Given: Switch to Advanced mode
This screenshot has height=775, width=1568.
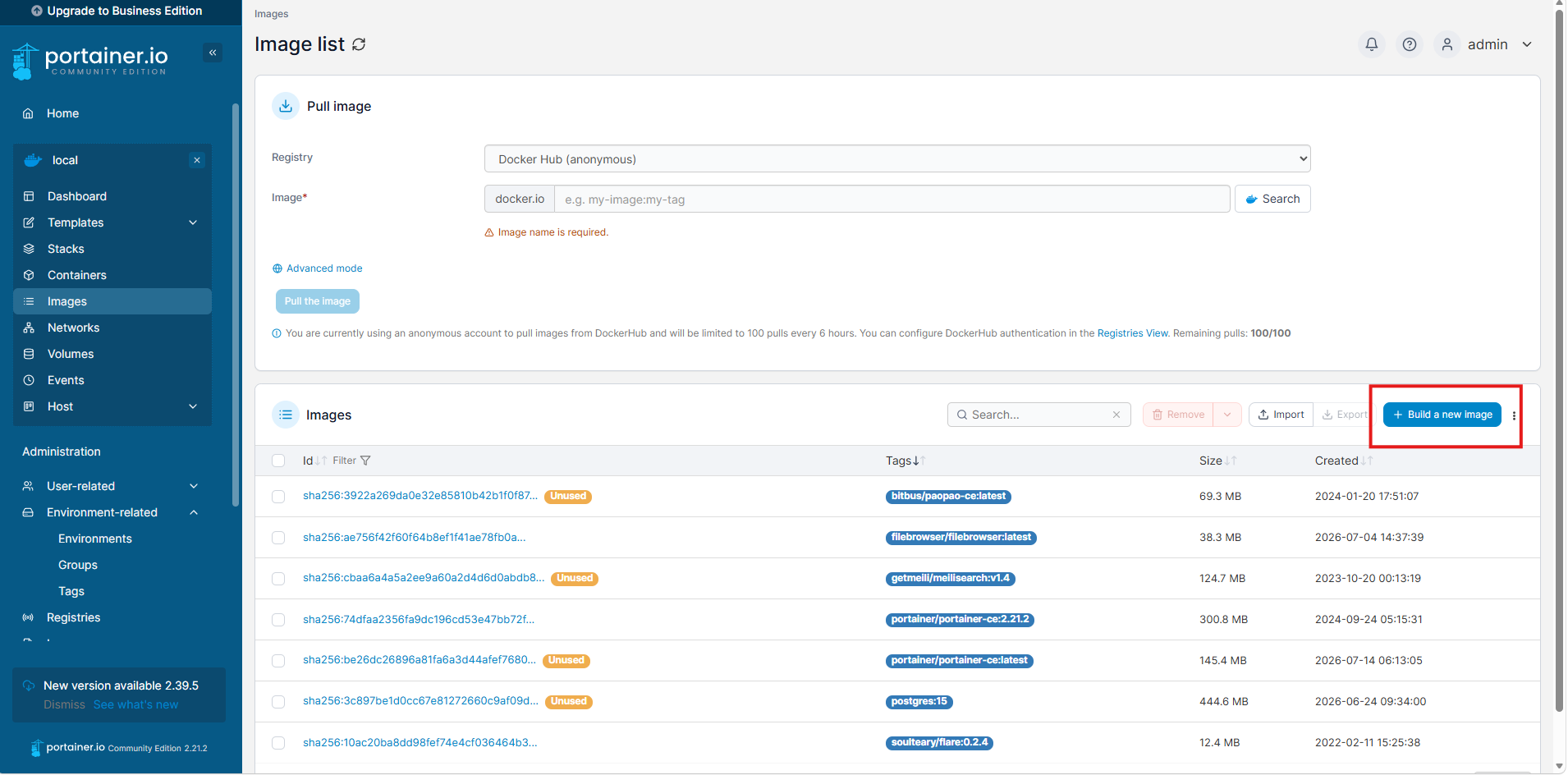Looking at the screenshot, I should pos(318,268).
